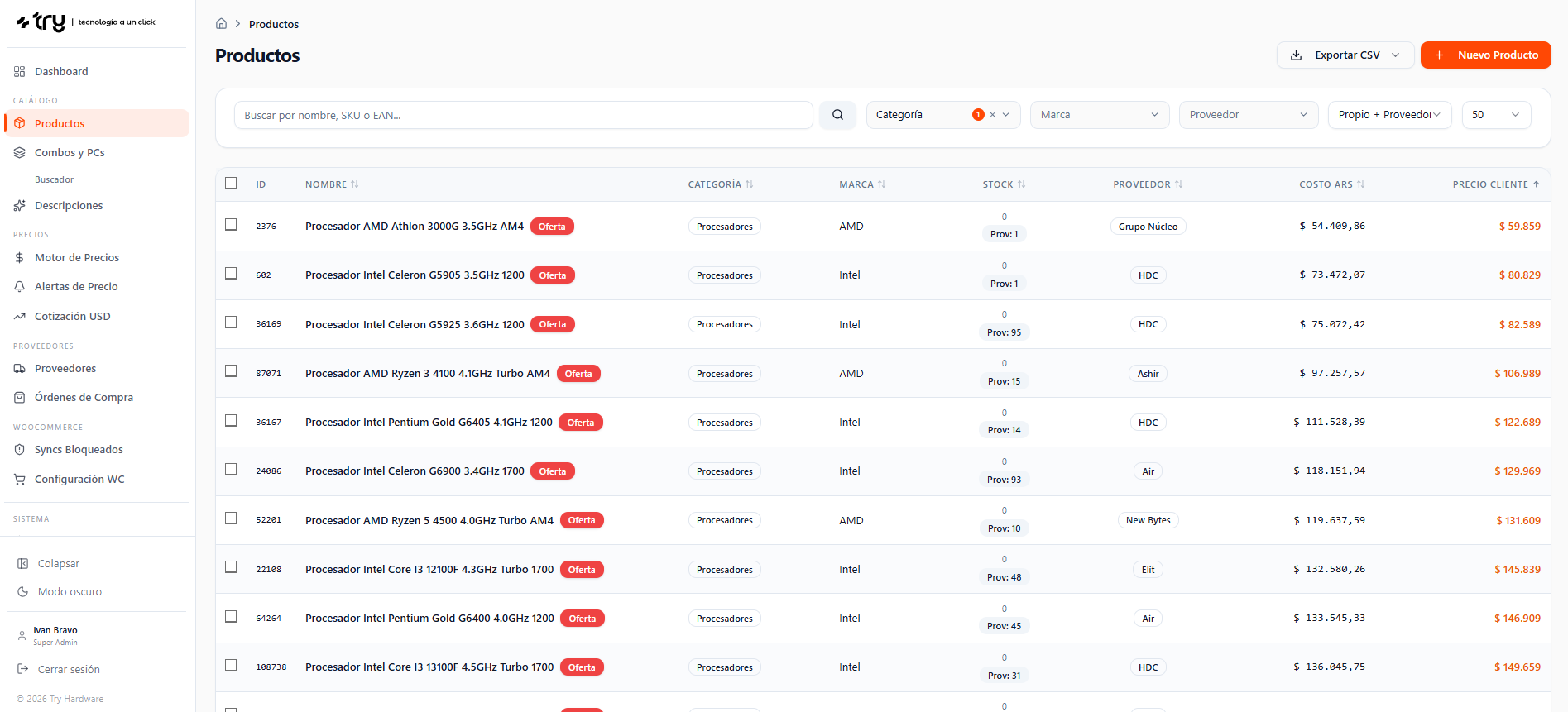This screenshot has width=1568, height=712.
Task: Expand the Proveedor filter dropdown
Action: pos(1248,115)
